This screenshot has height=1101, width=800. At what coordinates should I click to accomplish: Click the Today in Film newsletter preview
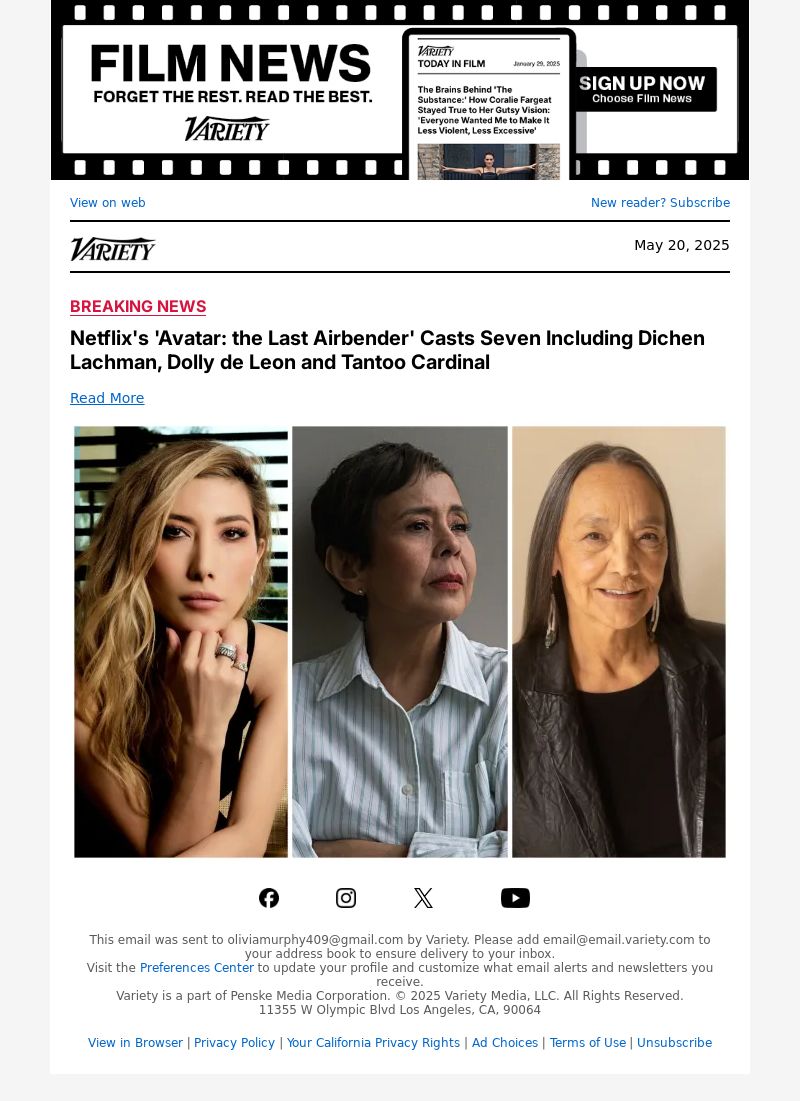click(489, 105)
